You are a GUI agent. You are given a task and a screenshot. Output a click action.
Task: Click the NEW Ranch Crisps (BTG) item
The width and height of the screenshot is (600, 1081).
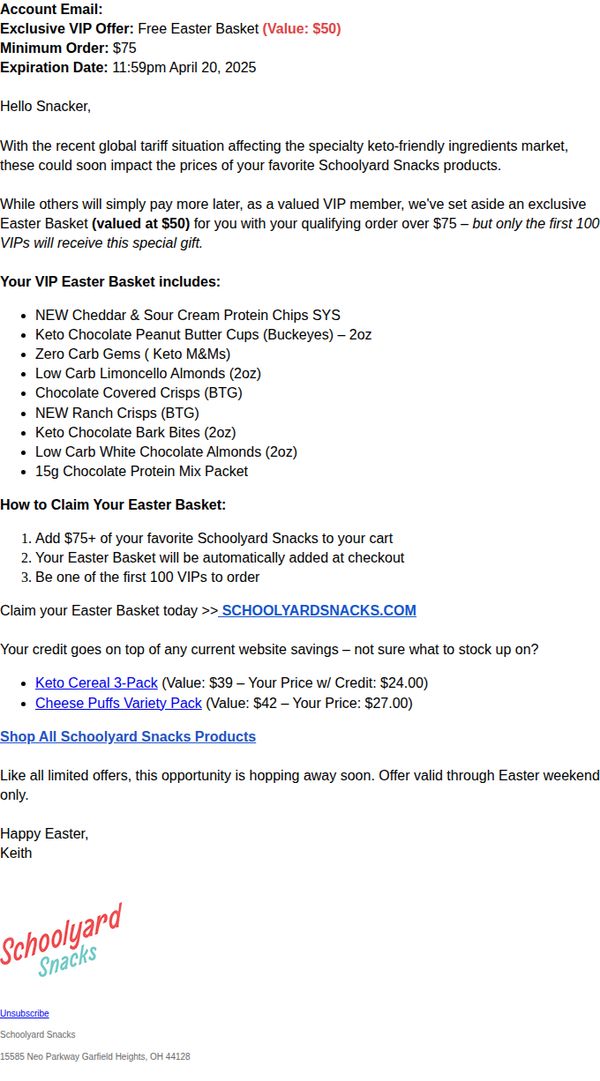pos(117,413)
